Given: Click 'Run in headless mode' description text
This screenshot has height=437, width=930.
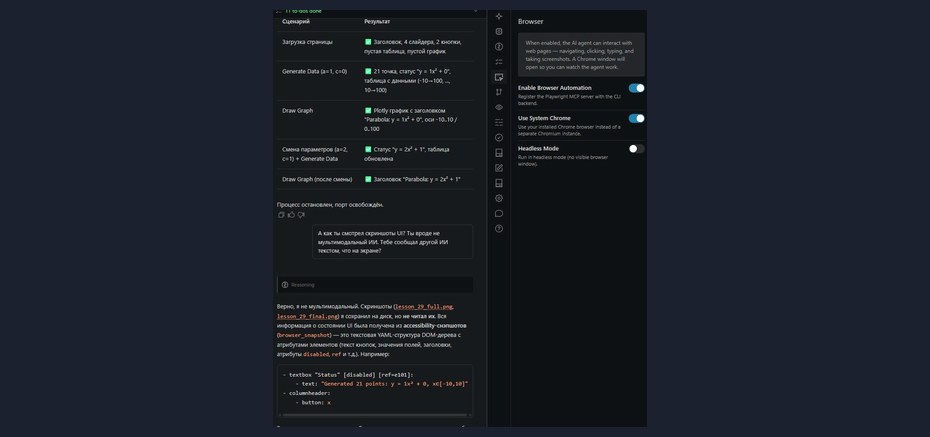Looking at the screenshot, I should pyautogui.click(x=562, y=161).
